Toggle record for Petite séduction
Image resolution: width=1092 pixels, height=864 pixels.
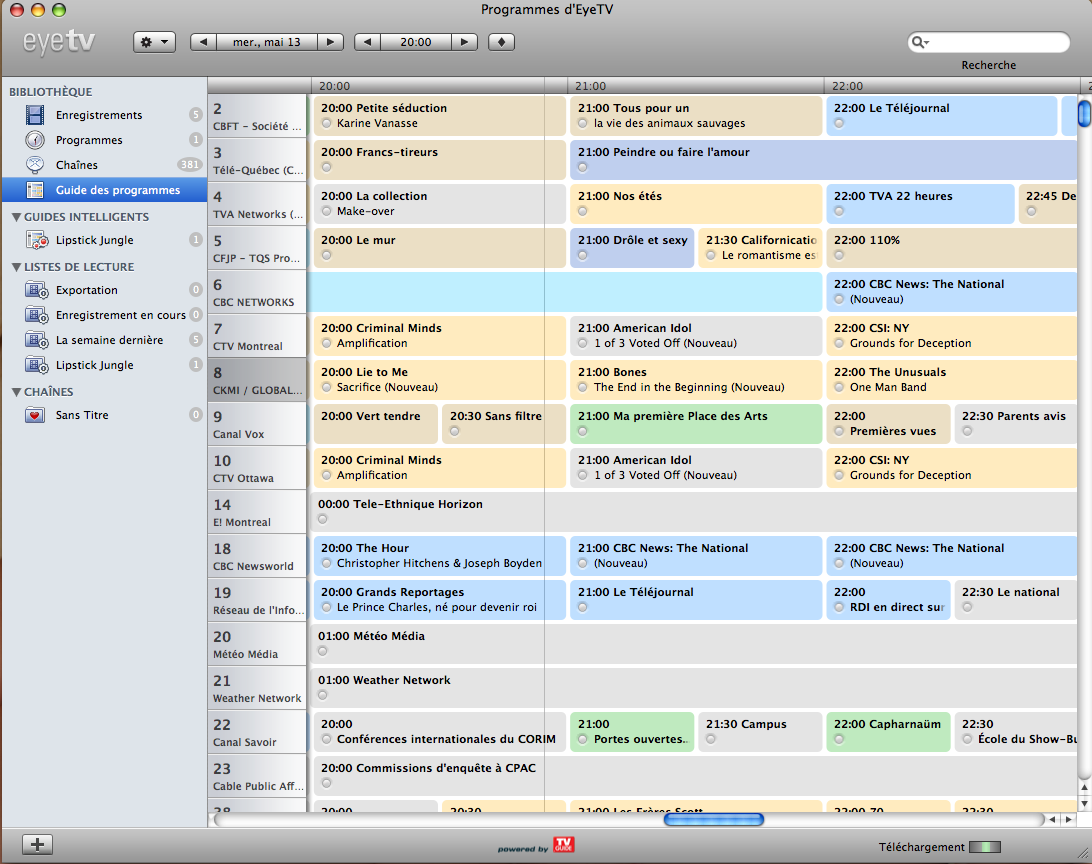click(327, 123)
